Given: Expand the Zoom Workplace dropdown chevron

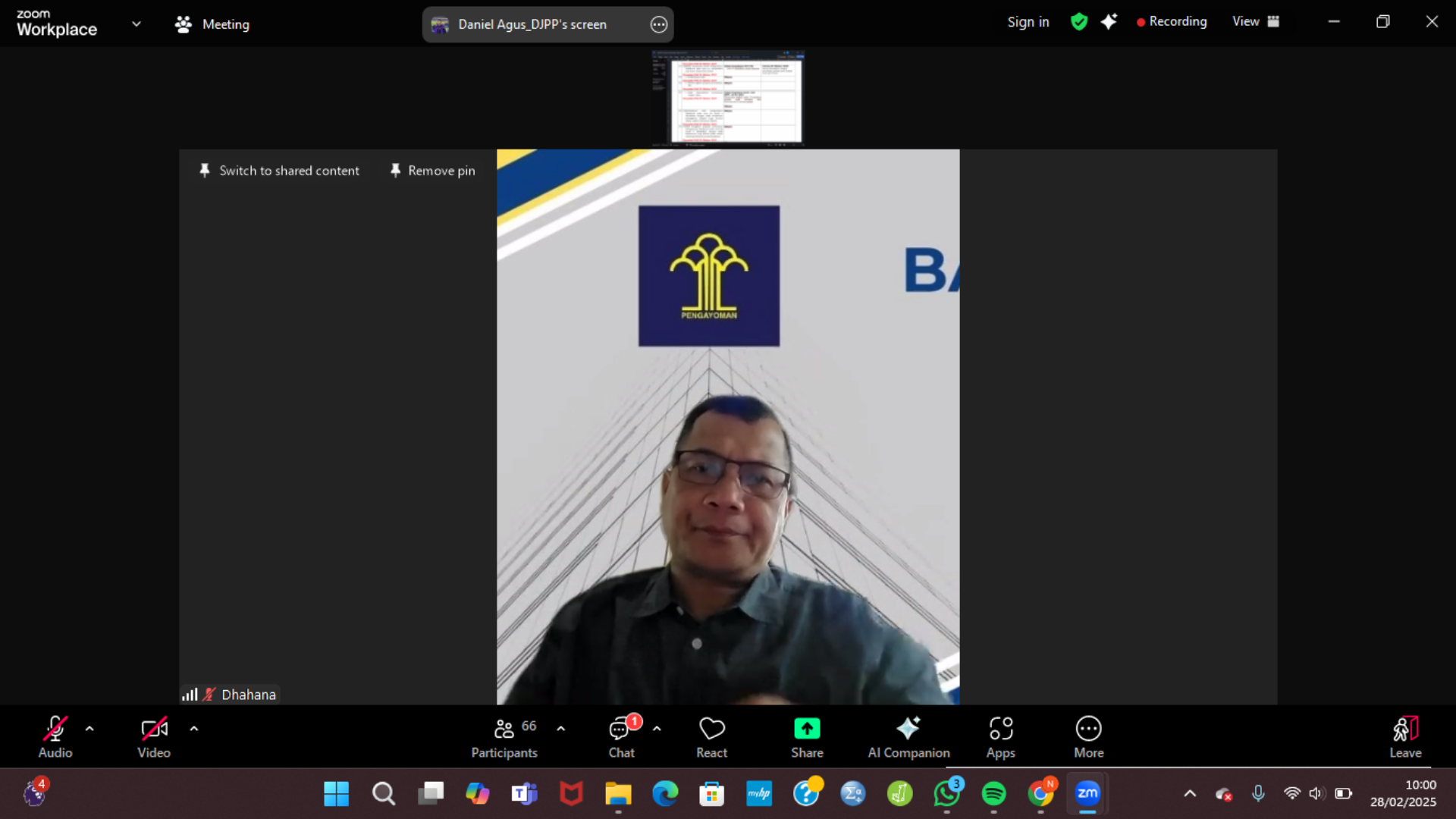Looking at the screenshot, I should click(x=136, y=24).
